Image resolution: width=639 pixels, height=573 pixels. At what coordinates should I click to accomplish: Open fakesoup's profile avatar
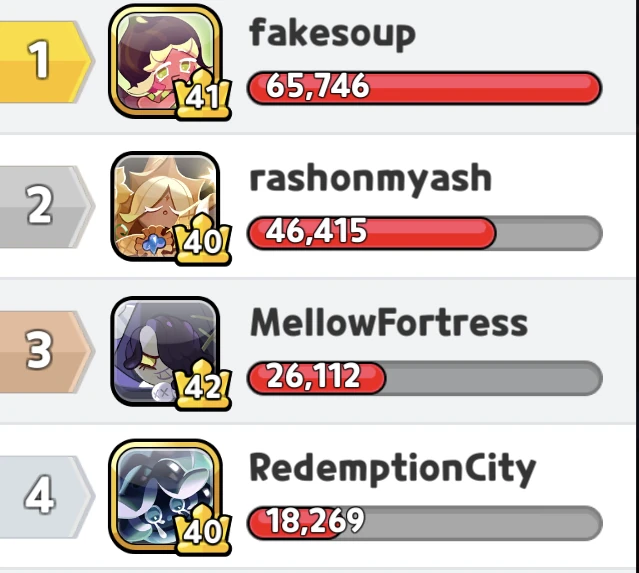click(x=165, y=61)
